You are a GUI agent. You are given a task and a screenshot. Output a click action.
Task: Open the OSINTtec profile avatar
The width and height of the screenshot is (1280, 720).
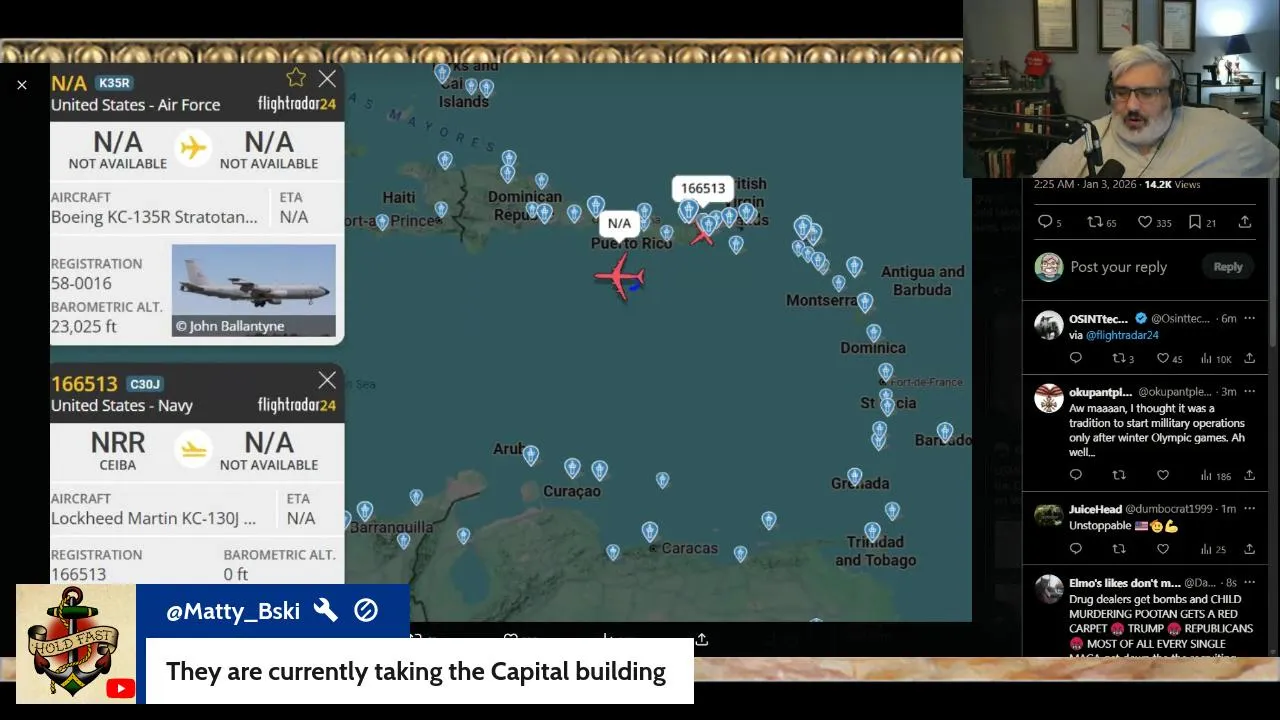(1049, 325)
